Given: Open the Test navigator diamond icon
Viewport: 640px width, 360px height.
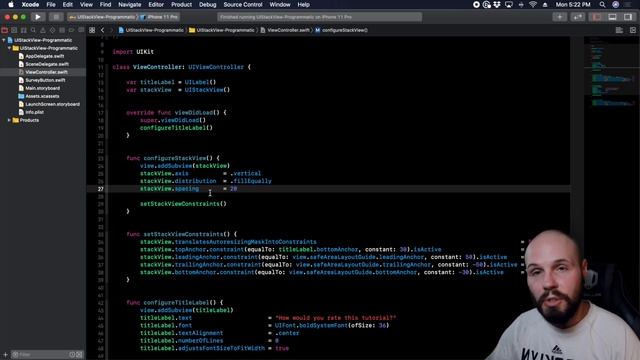Looking at the screenshot, I should click(x=52, y=30).
